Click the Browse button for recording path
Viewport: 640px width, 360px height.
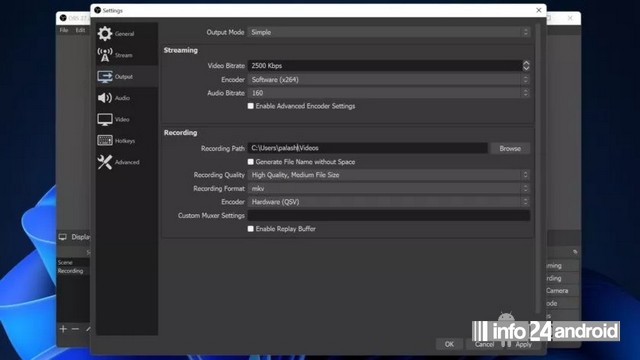[x=510, y=149]
